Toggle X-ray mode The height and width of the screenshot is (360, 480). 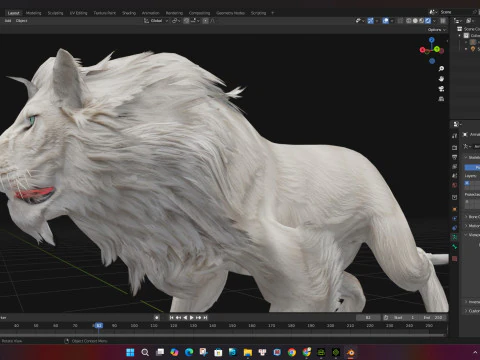tap(401, 21)
